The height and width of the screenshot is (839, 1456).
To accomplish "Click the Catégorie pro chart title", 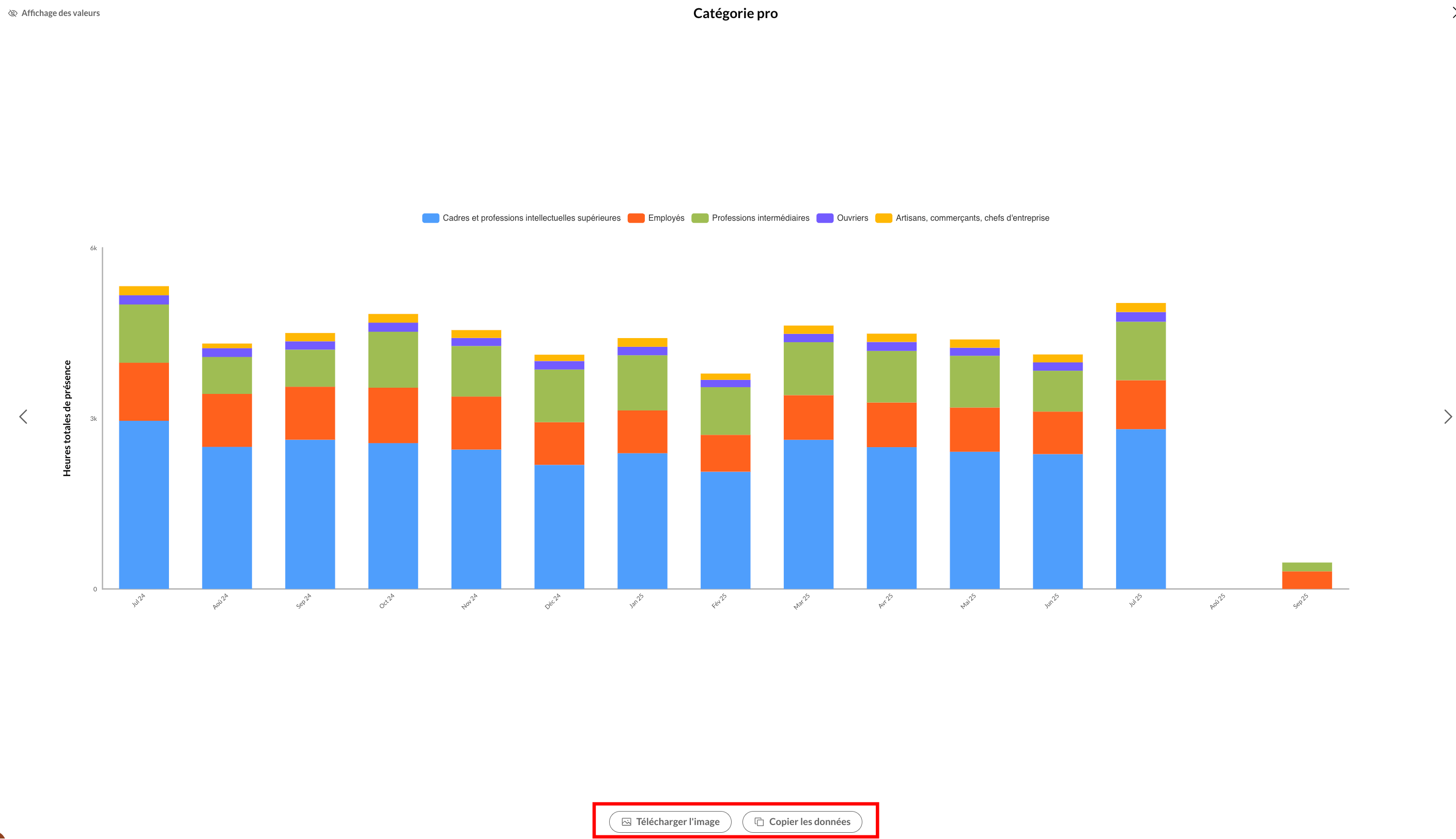I will tap(735, 13).
